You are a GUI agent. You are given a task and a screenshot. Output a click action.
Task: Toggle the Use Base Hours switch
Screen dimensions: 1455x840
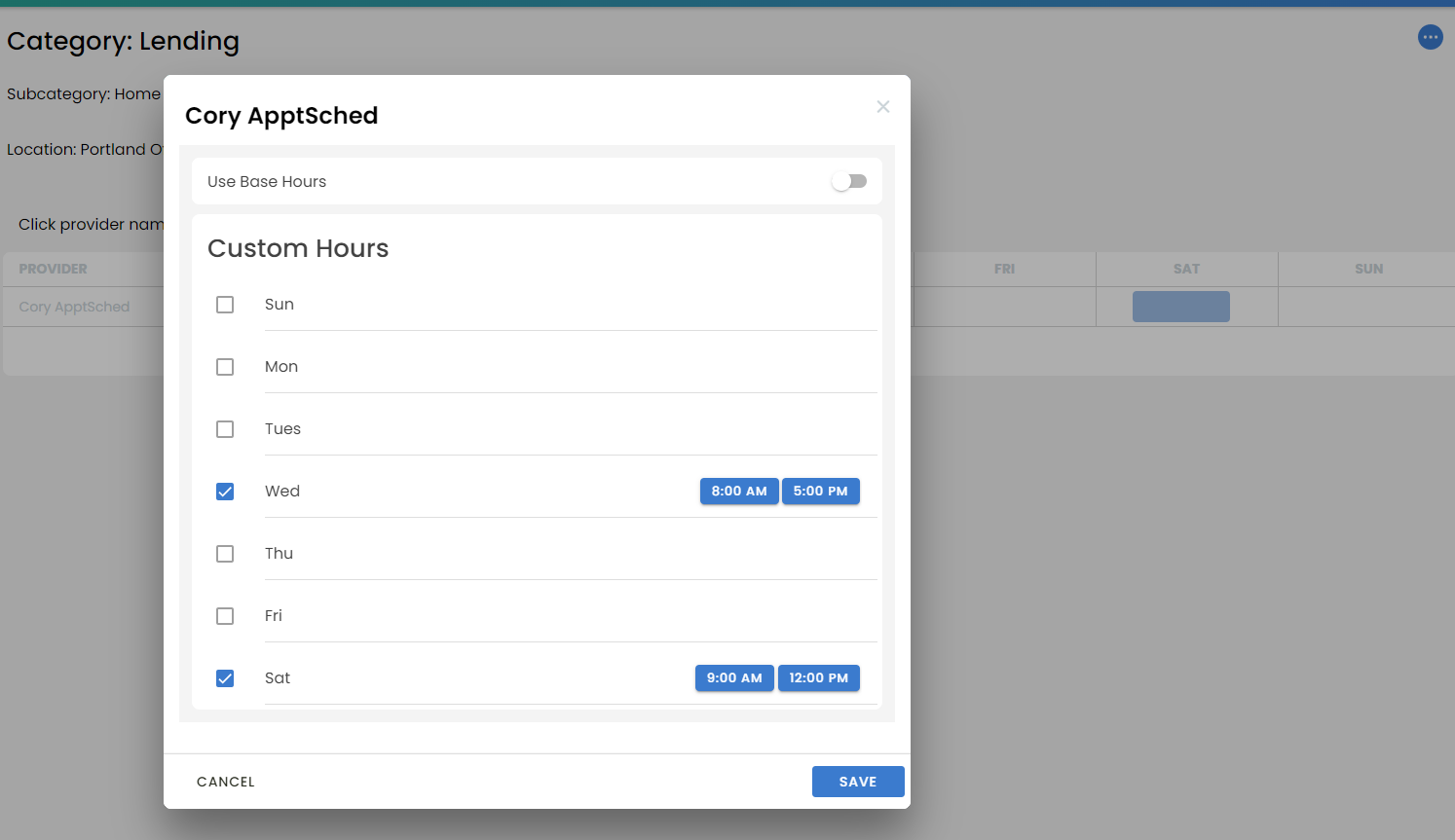pos(848,182)
